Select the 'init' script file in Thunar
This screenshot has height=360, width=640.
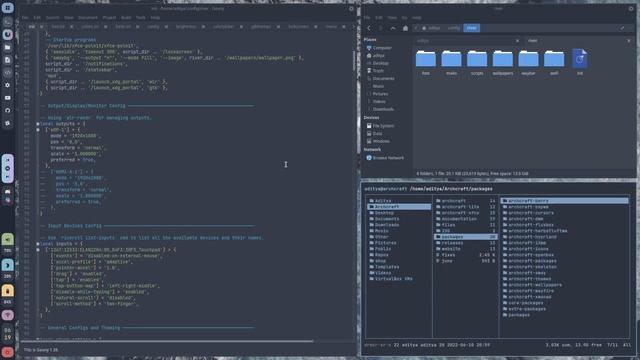click(x=580, y=62)
